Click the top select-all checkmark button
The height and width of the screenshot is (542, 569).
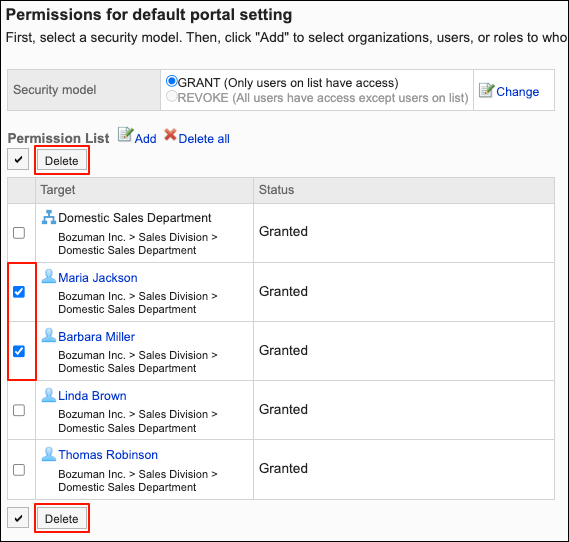(x=18, y=160)
